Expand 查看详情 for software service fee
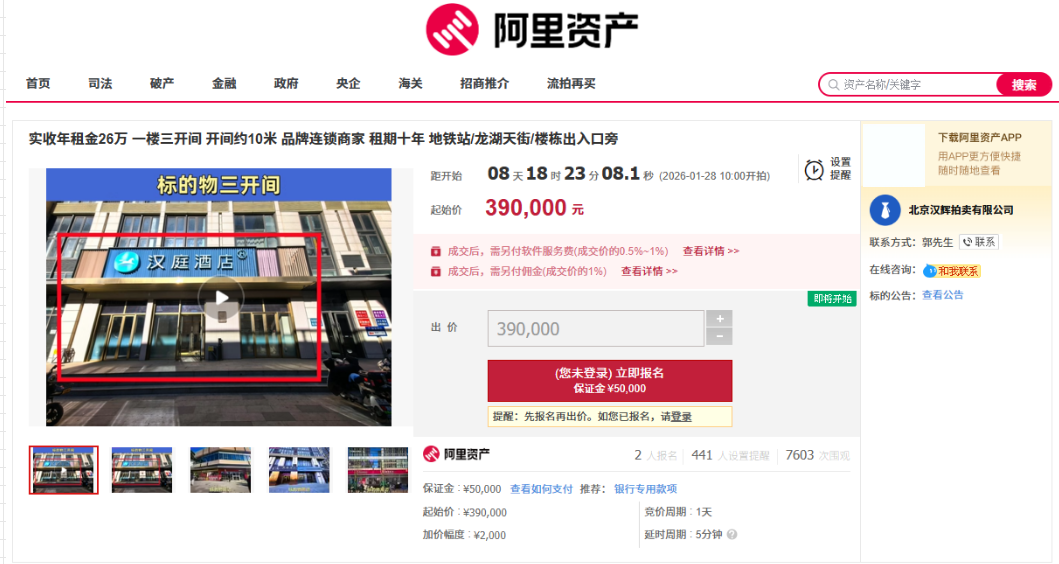The width and height of the screenshot is (1059, 564). pos(710,251)
